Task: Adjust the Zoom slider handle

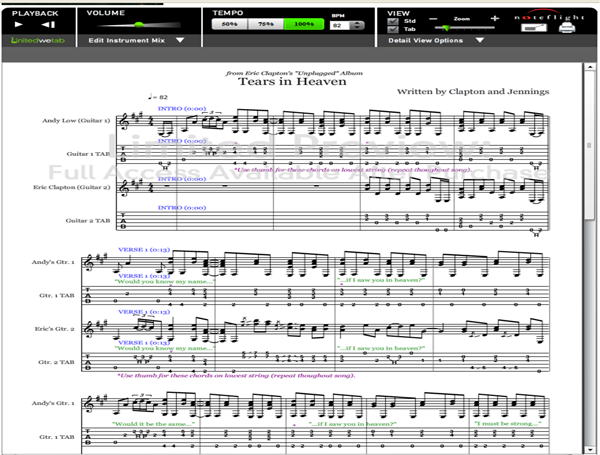Action: click(x=446, y=28)
